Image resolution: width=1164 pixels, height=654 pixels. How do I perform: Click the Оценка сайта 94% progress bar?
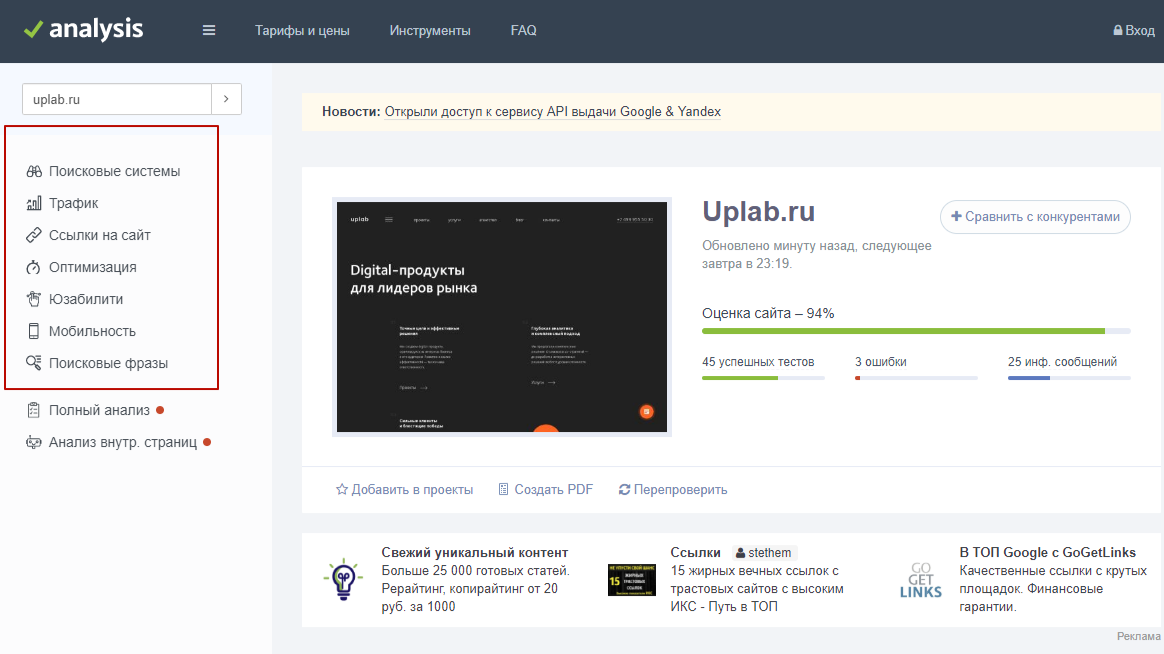tap(916, 331)
